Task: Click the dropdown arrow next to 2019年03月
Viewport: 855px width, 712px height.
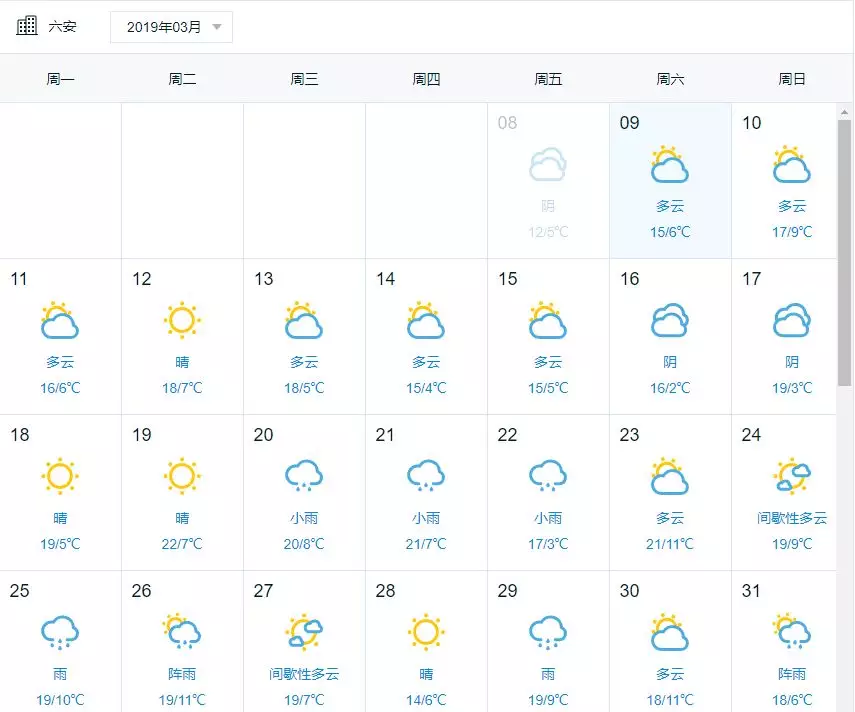Action: pos(217,27)
